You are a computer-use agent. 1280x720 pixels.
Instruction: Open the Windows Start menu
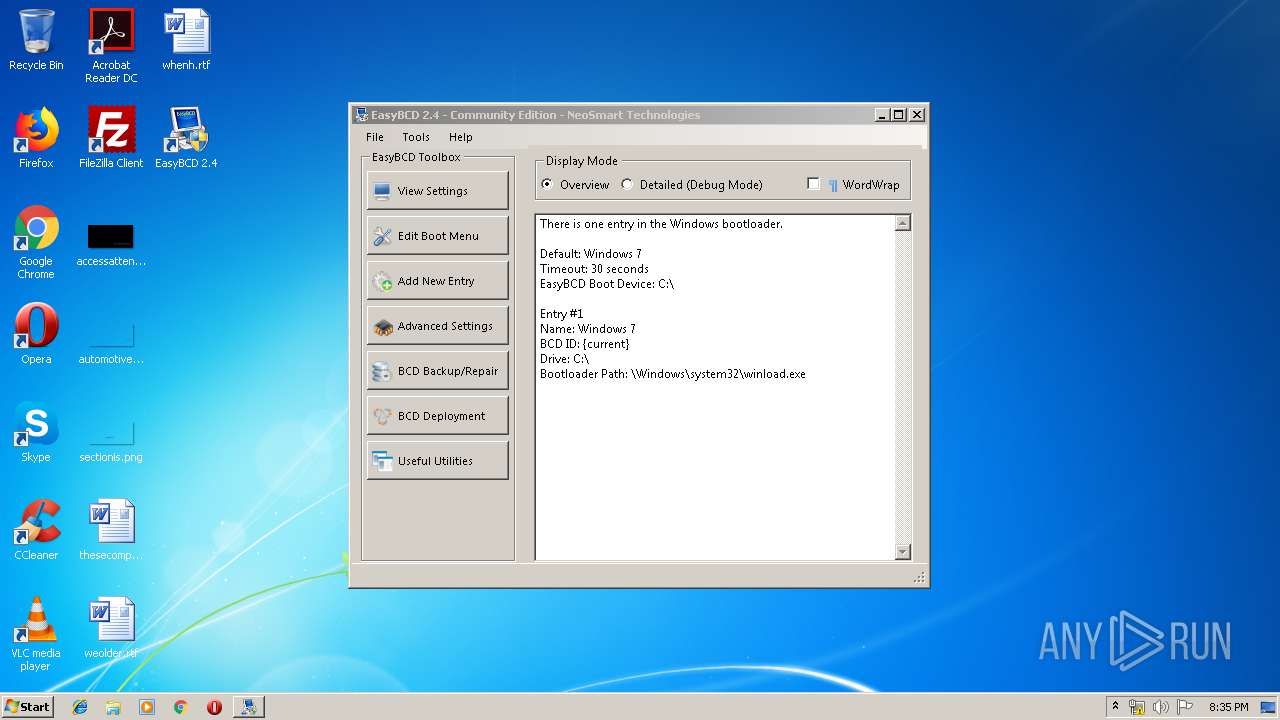pyautogui.click(x=28, y=706)
